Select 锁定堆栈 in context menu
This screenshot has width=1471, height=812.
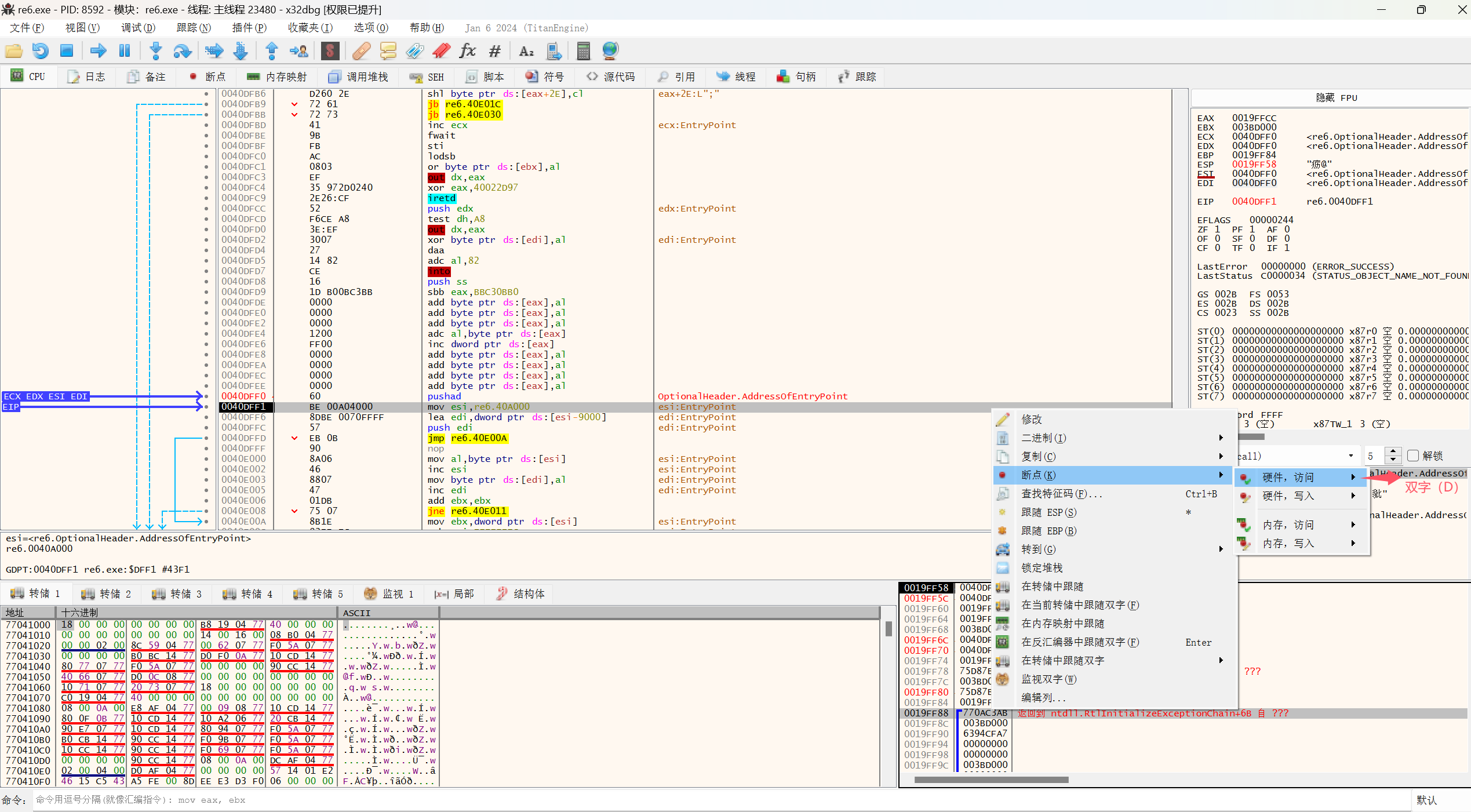coord(1042,567)
